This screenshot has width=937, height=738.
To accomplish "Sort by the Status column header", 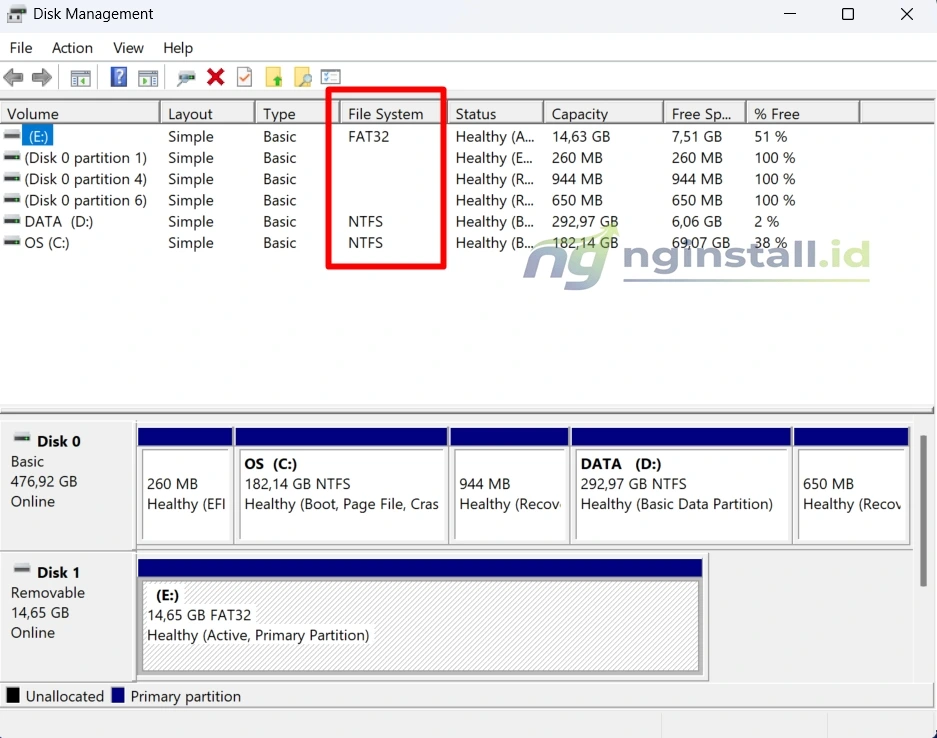I will (x=495, y=114).
